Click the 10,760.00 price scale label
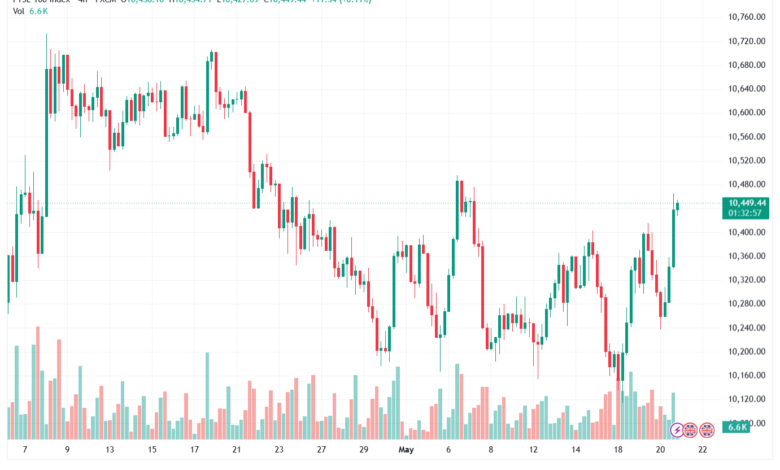This screenshot has width=780, height=470. 746,17
